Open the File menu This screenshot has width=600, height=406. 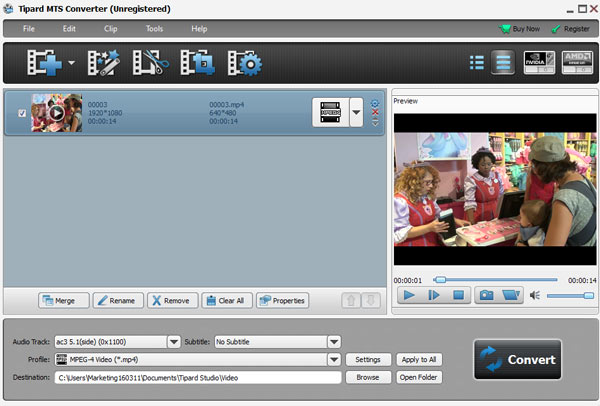[29, 29]
